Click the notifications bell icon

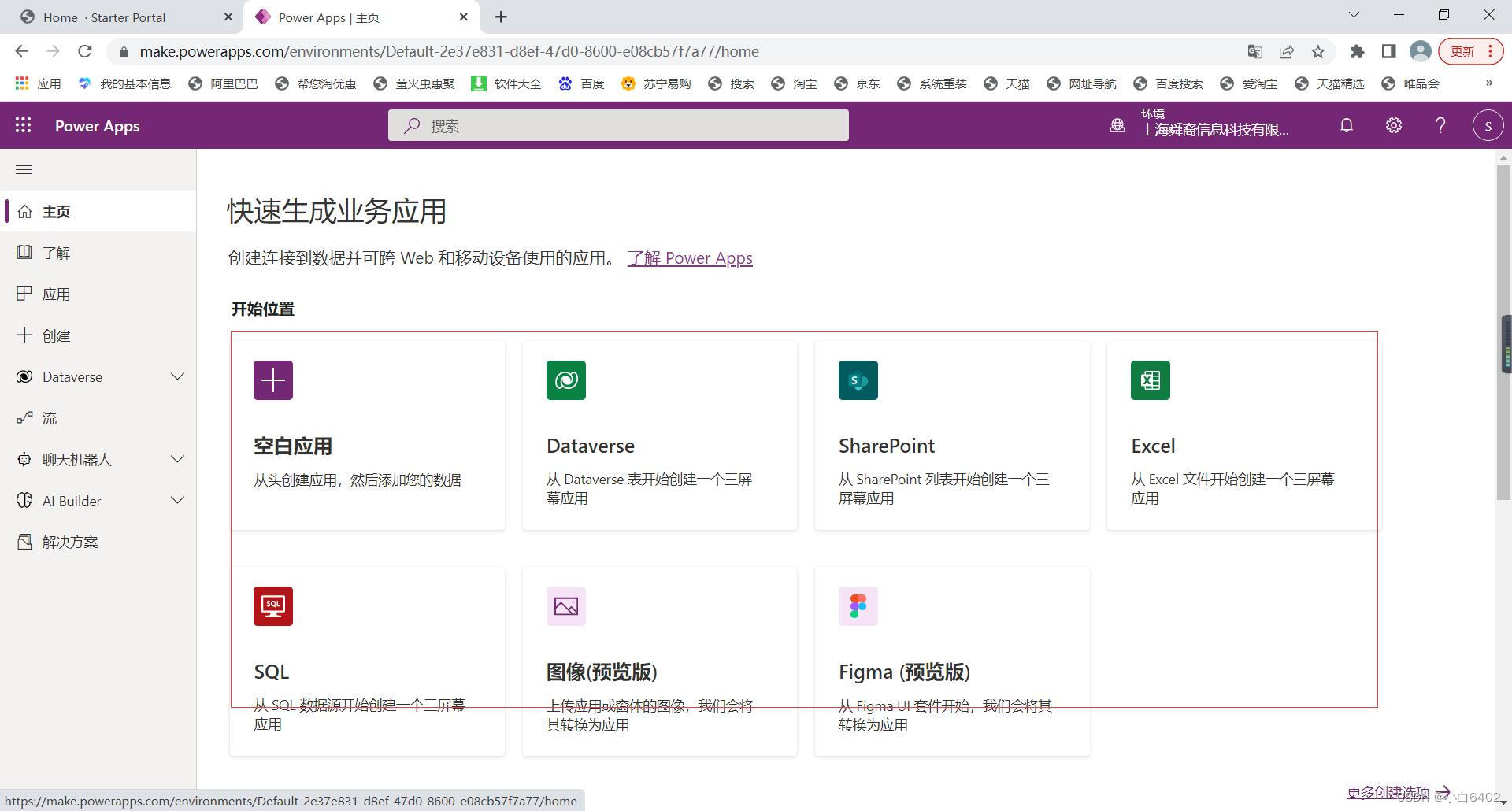pos(1347,125)
